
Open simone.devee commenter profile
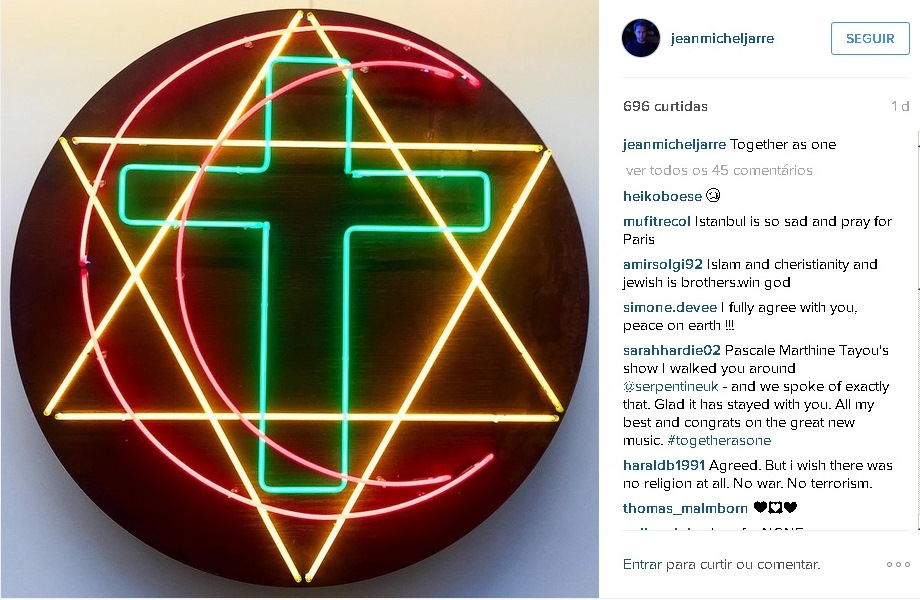coord(669,307)
